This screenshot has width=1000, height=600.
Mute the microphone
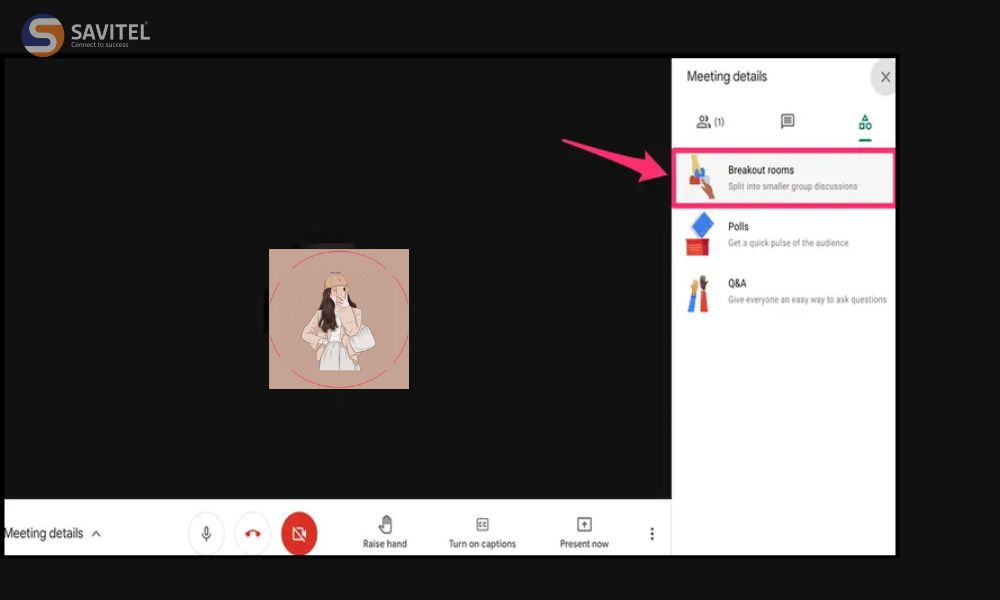point(206,534)
